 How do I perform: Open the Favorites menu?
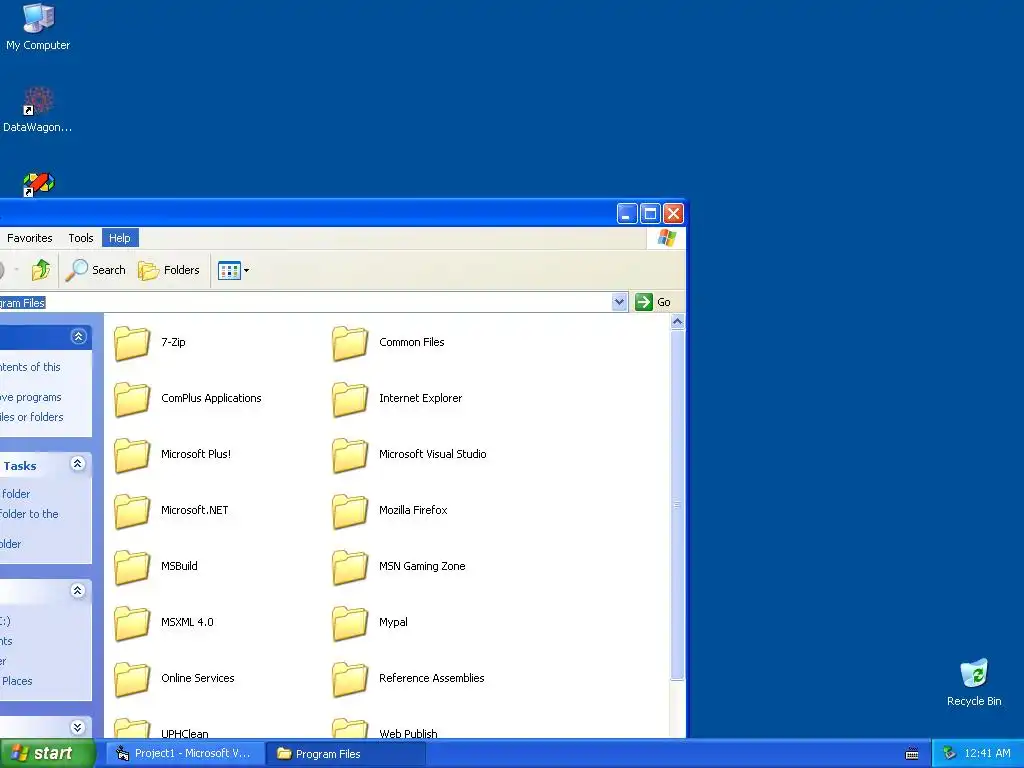[x=29, y=238]
